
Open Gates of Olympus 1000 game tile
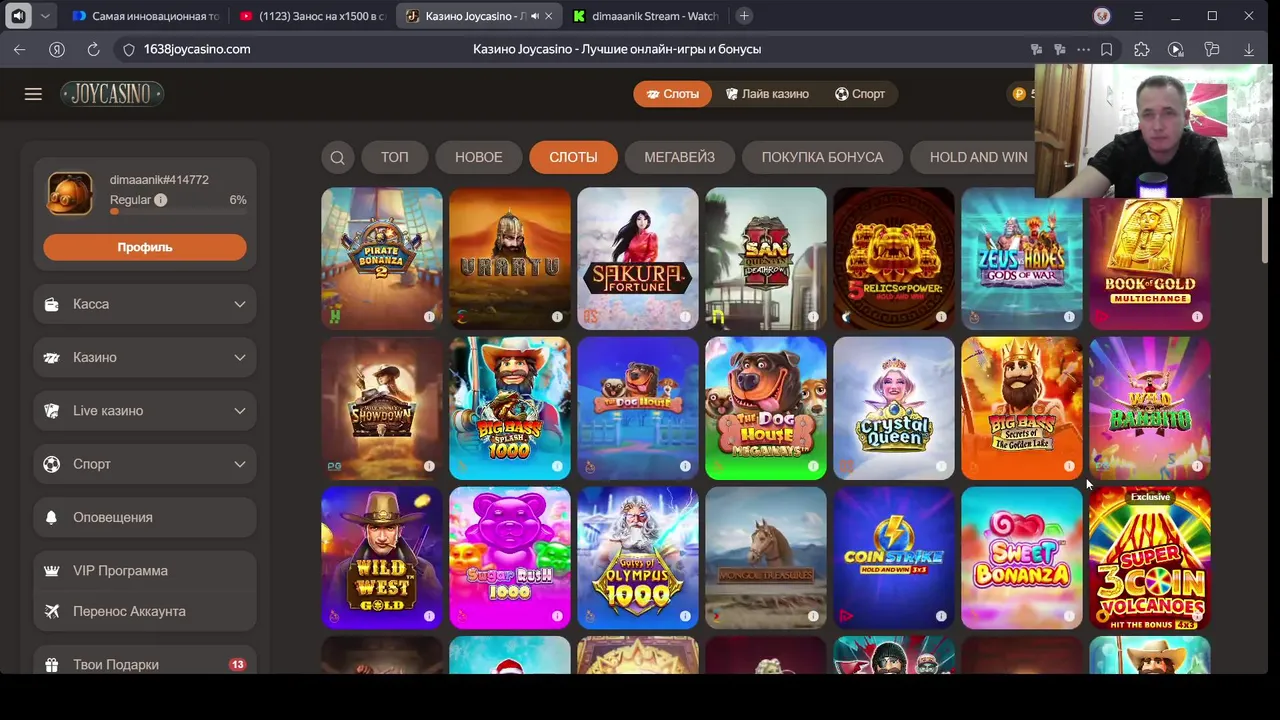(637, 558)
